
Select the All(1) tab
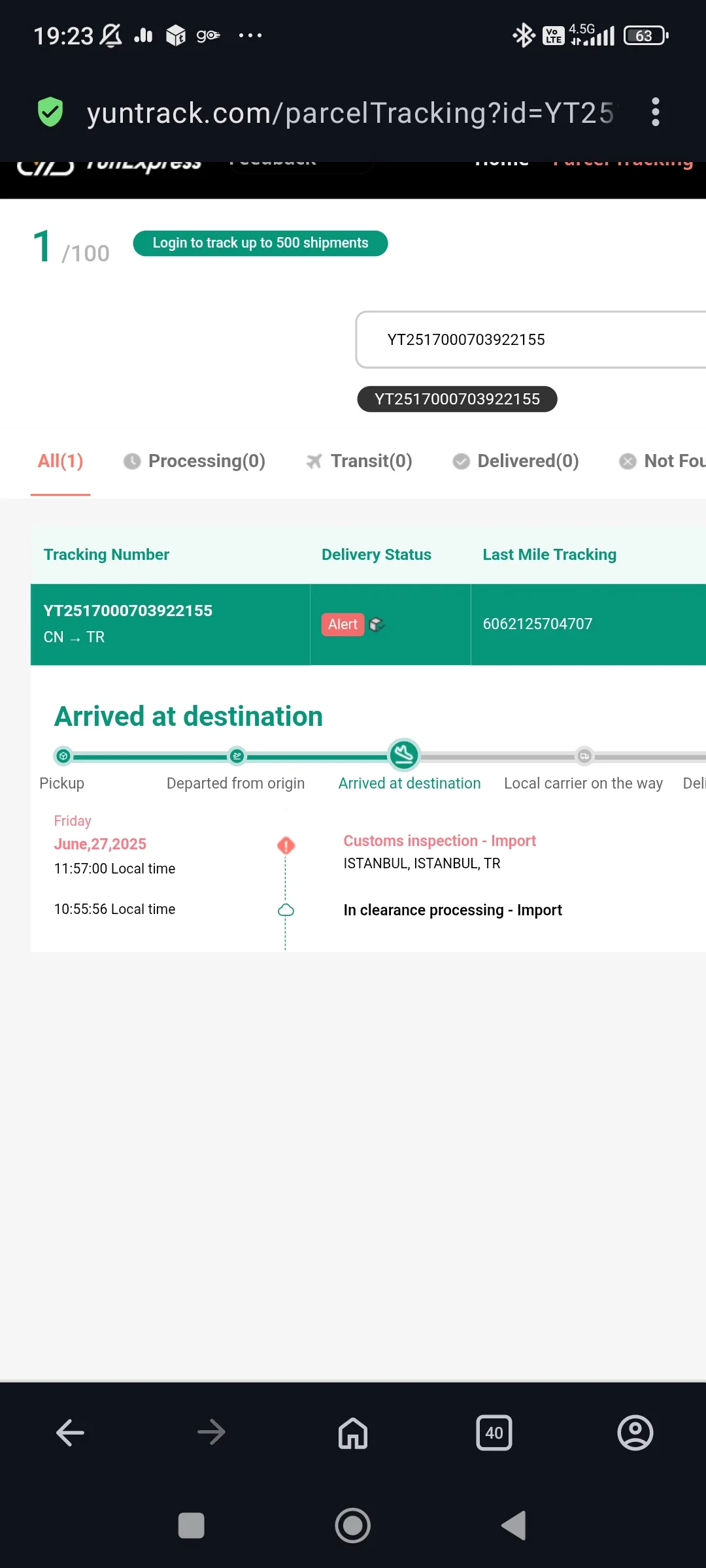point(60,461)
